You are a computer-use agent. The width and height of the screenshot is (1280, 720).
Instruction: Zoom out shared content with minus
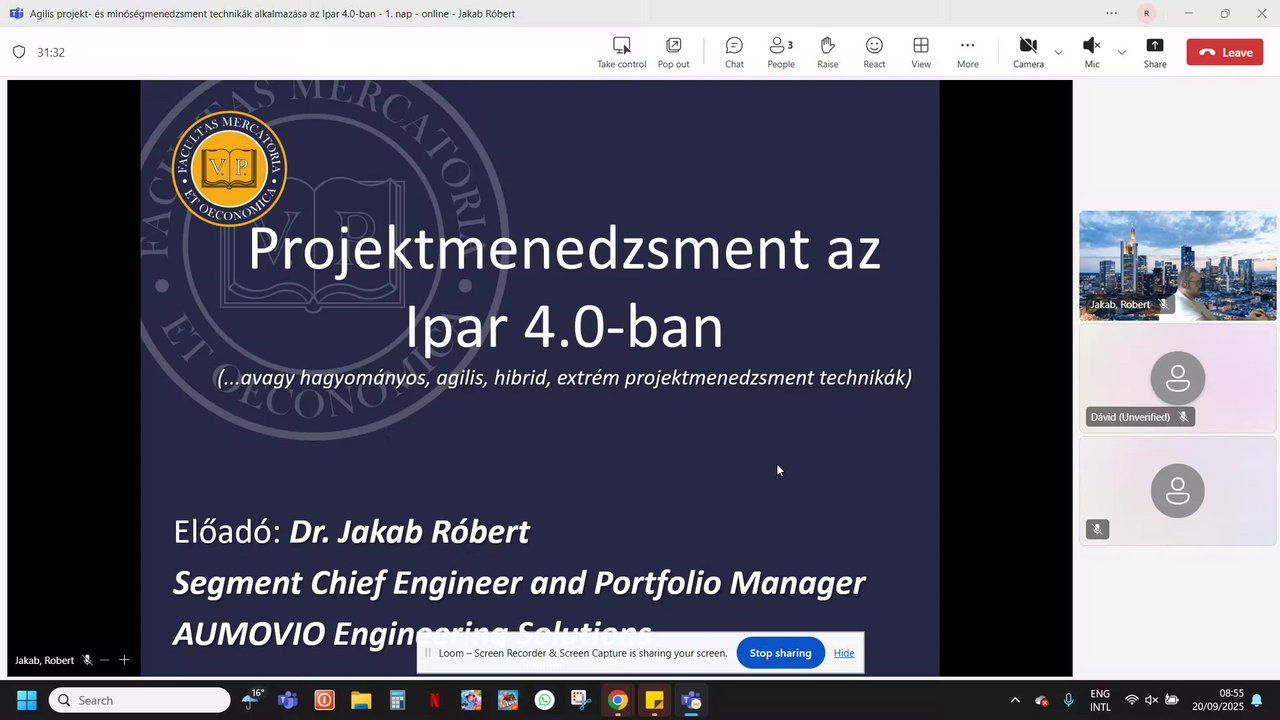click(x=104, y=660)
